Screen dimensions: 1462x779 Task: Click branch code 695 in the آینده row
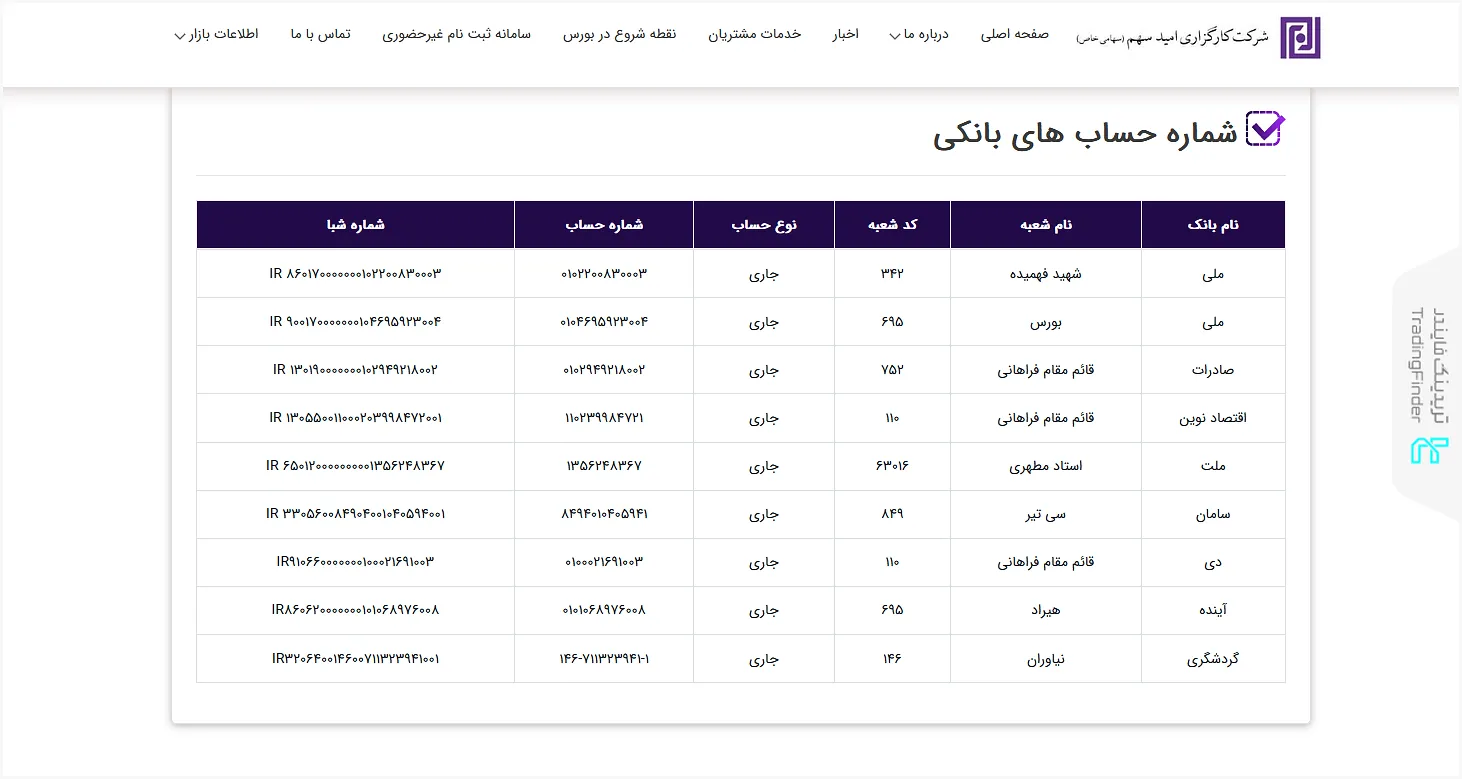coord(893,610)
